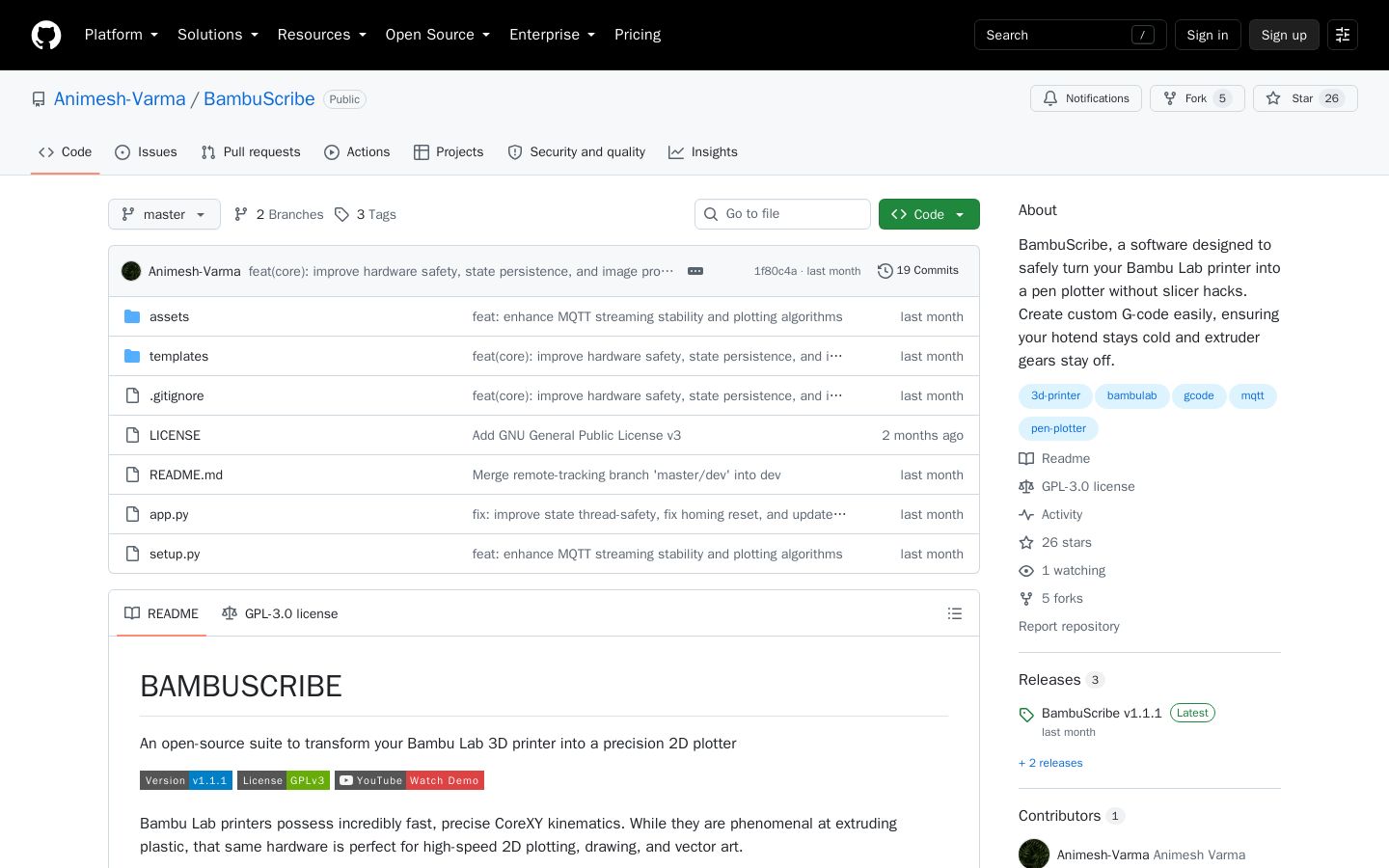Open the 19 Commits history link
The image size is (1389, 868).
tap(918, 271)
